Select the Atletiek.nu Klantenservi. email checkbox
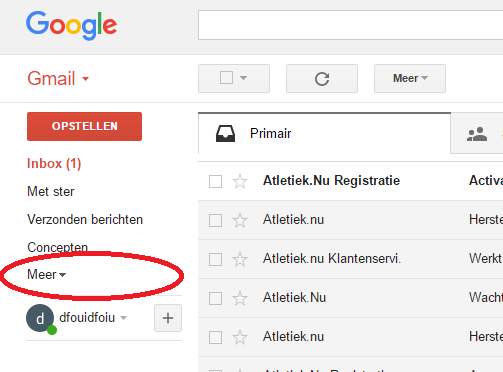The width and height of the screenshot is (503, 372). pyautogui.click(x=215, y=259)
